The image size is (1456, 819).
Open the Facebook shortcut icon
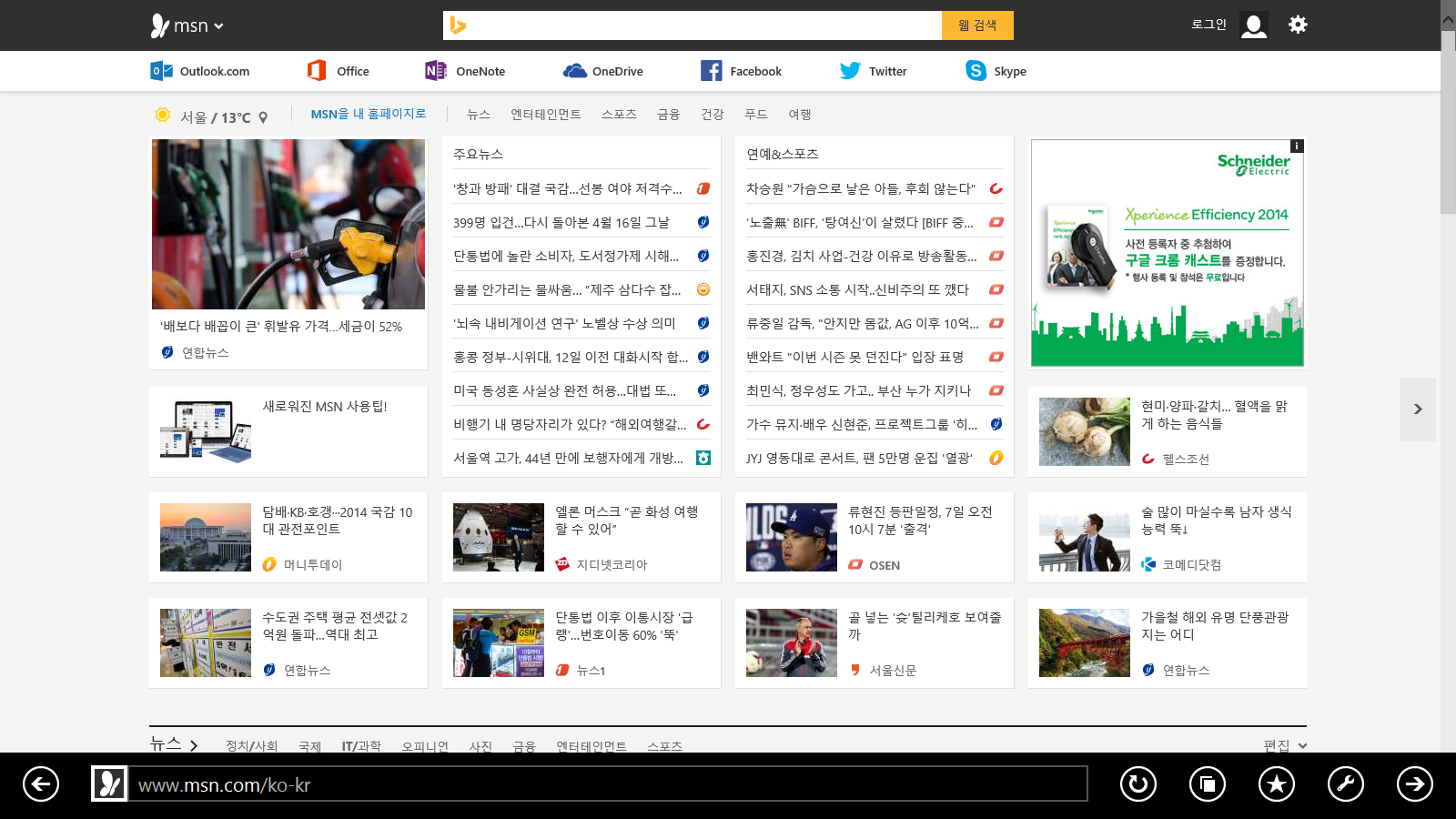(x=712, y=71)
